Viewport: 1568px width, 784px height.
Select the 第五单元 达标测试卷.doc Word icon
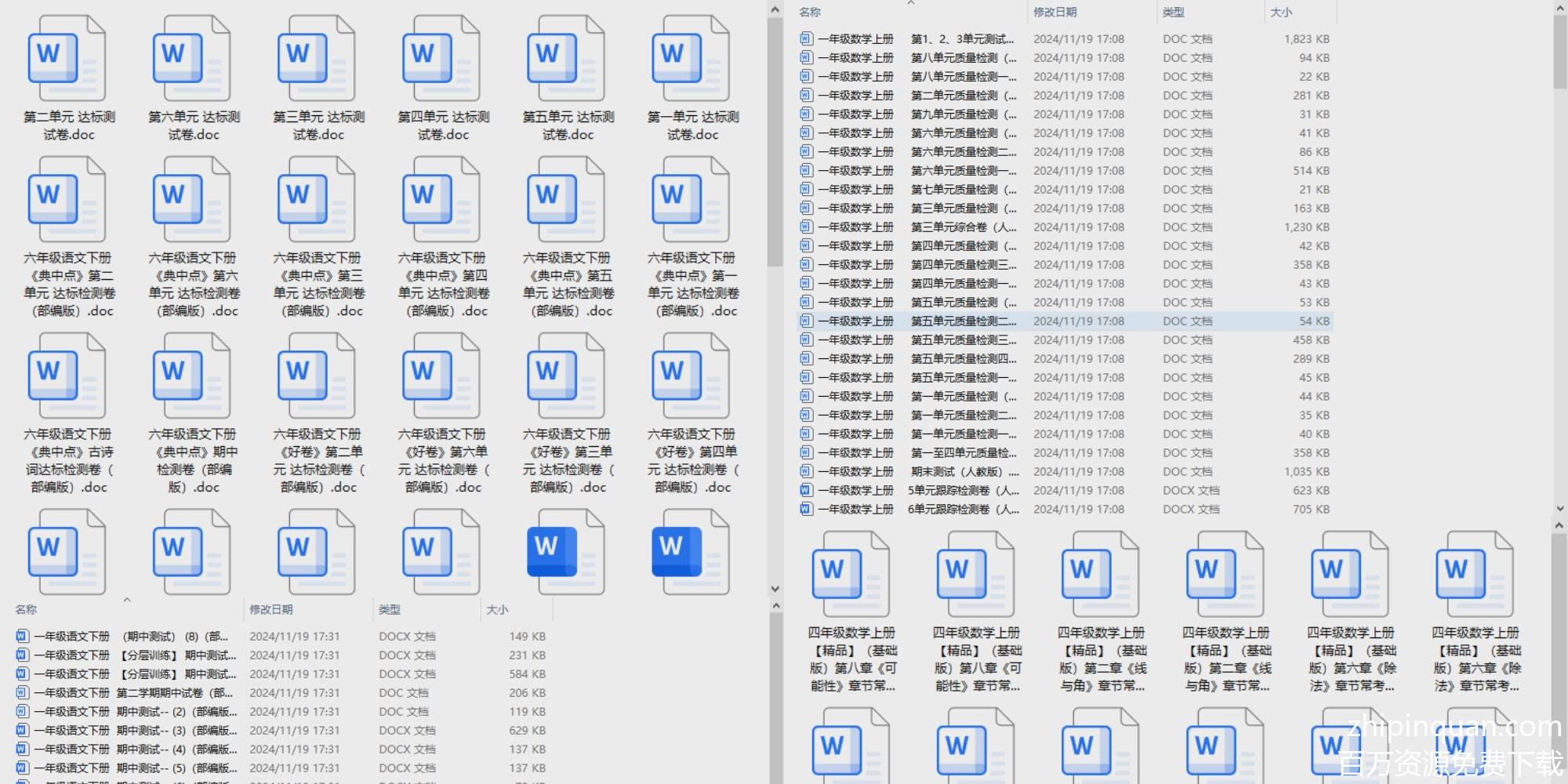tap(565, 59)
